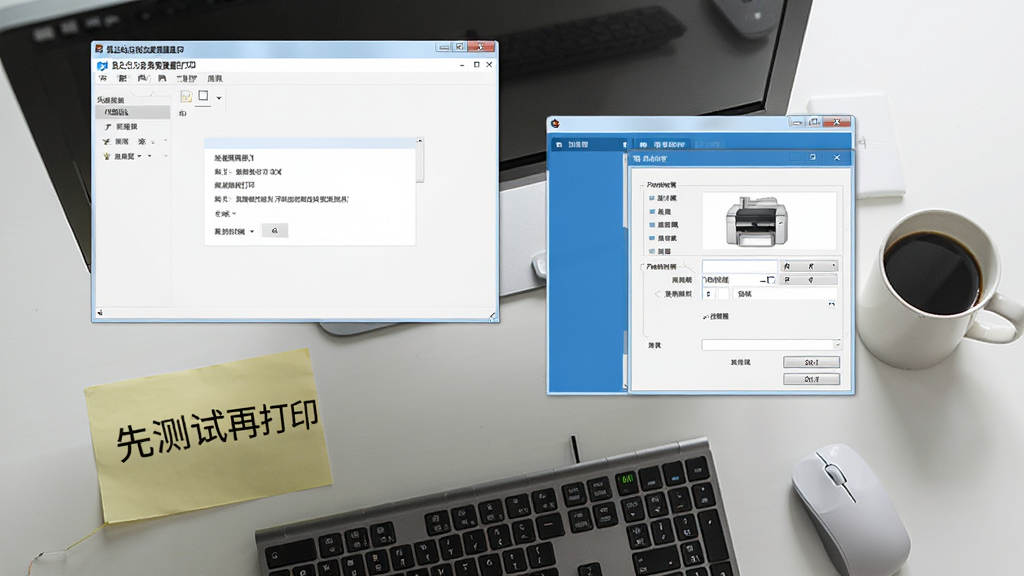Image resolution: width=1024 pixels, height=576 pixels.
Task: Click the upper of two buttons at the dialog's bottom right
Action: [x=811, y=362]
